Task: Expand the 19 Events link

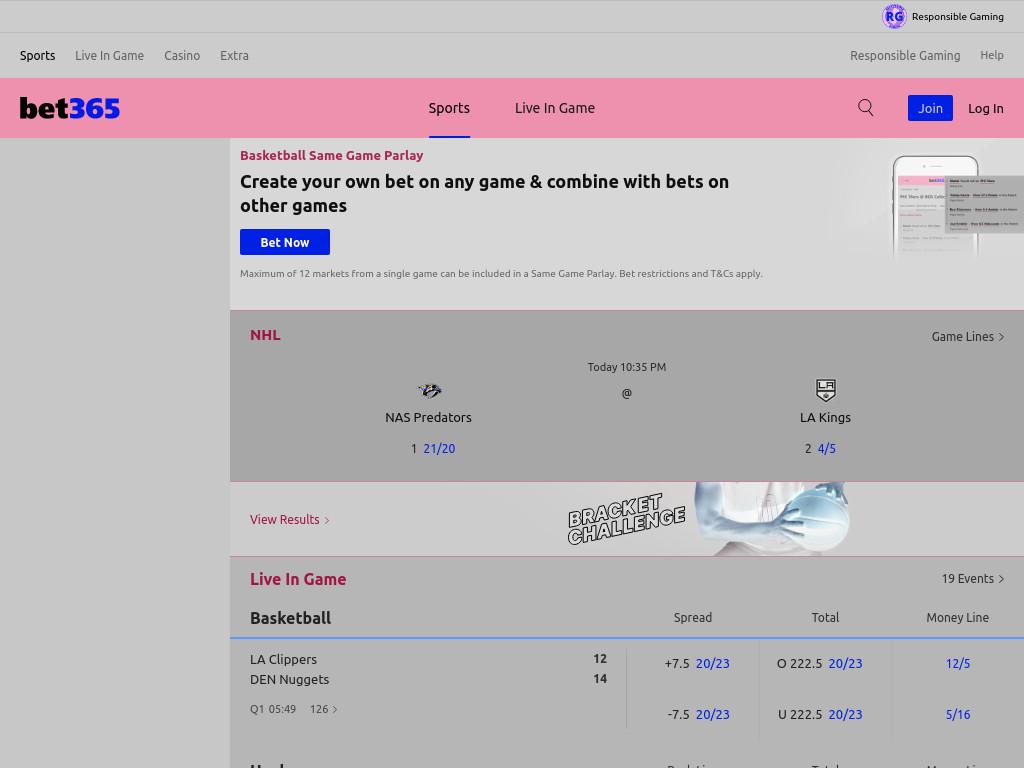Action: (972, 579)
